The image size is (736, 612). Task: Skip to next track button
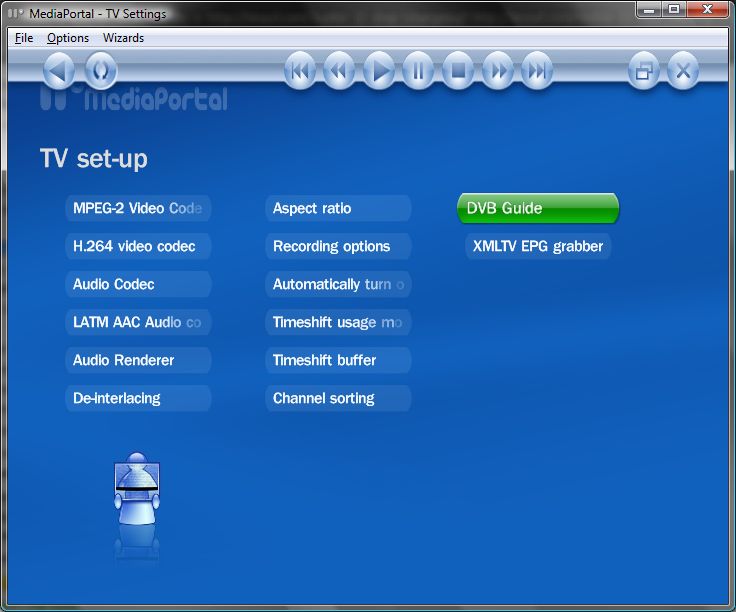[x=537, y=71]
